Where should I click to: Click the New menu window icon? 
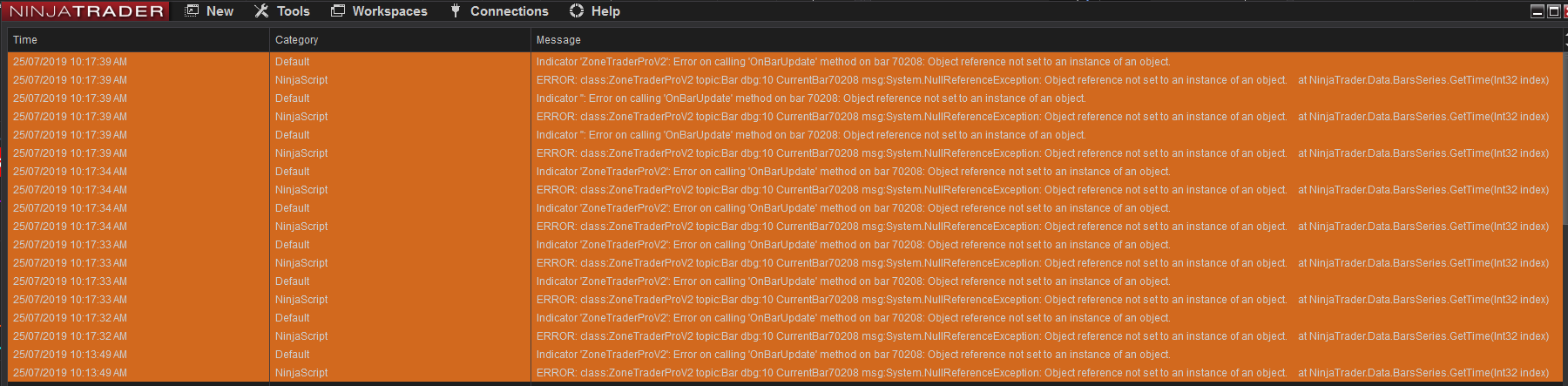pos(193,10)
